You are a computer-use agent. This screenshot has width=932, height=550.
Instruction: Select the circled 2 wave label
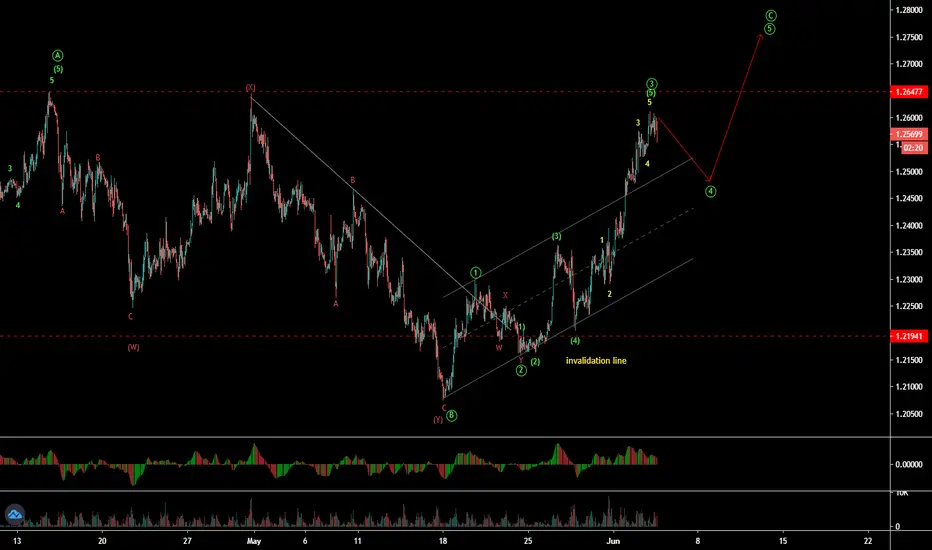coord(521,370)
